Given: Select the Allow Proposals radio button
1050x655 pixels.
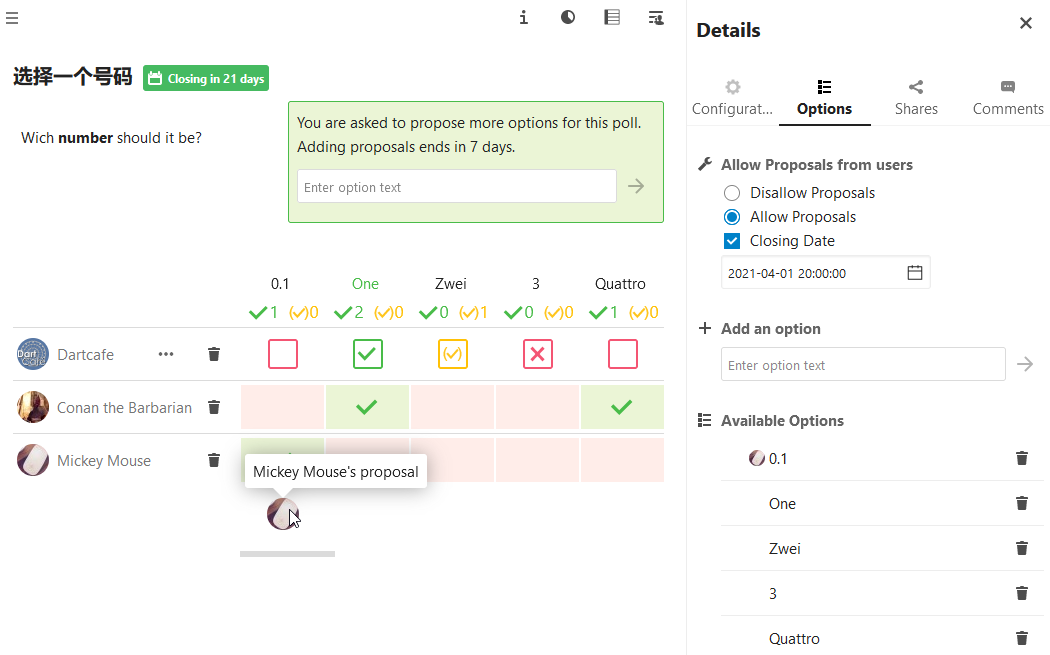Looking at the screenshot, I should [732, 217].
